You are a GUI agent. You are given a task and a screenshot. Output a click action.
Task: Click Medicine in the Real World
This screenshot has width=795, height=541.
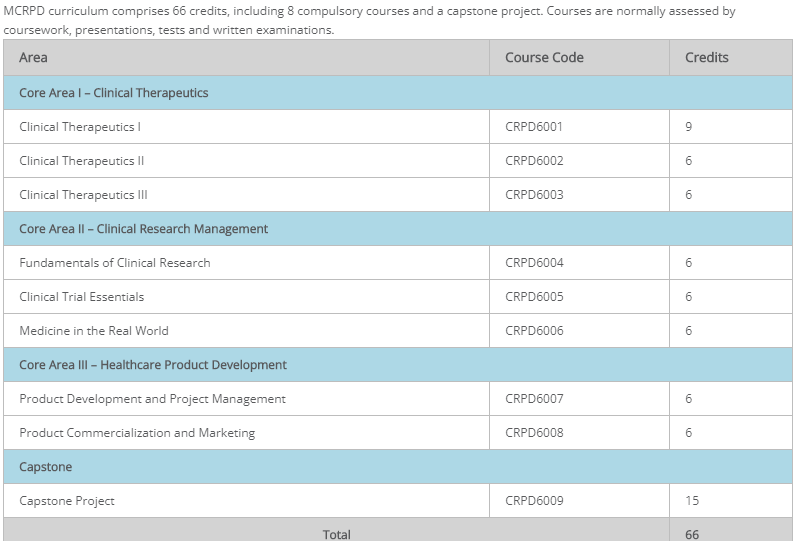pyautogui.click(x=94, y=331)
